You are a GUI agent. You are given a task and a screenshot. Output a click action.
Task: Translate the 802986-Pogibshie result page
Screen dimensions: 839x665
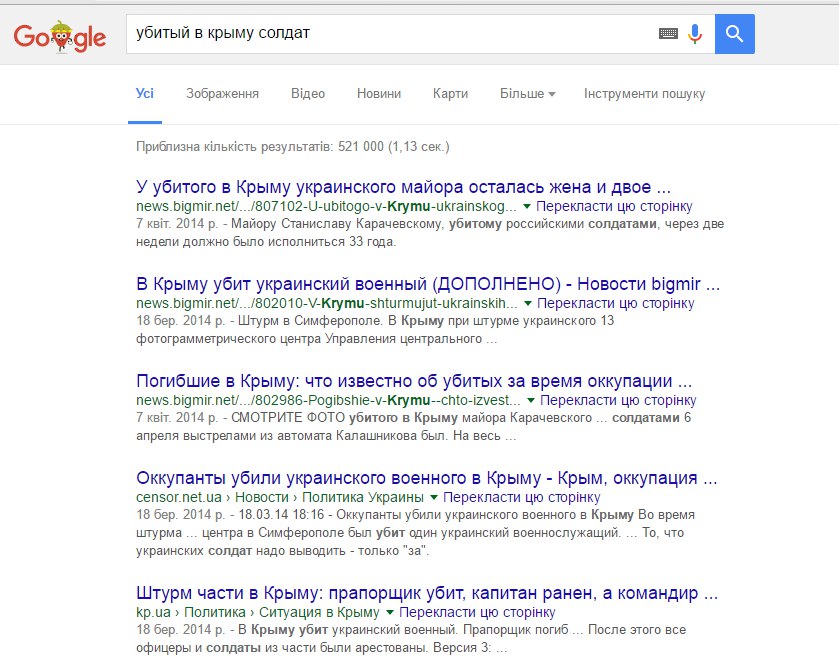pos(618,401)
